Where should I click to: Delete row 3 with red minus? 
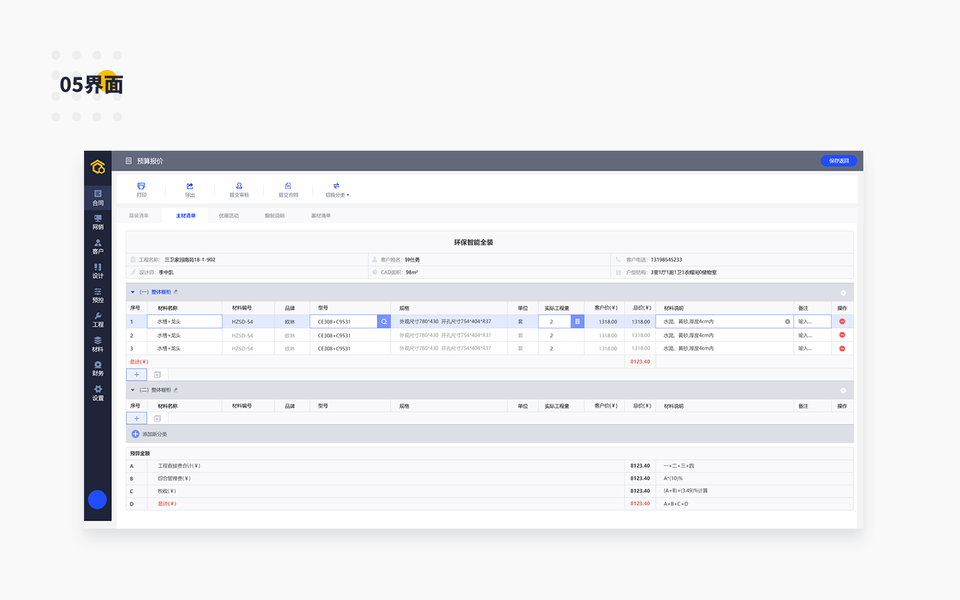pos(842,348)
